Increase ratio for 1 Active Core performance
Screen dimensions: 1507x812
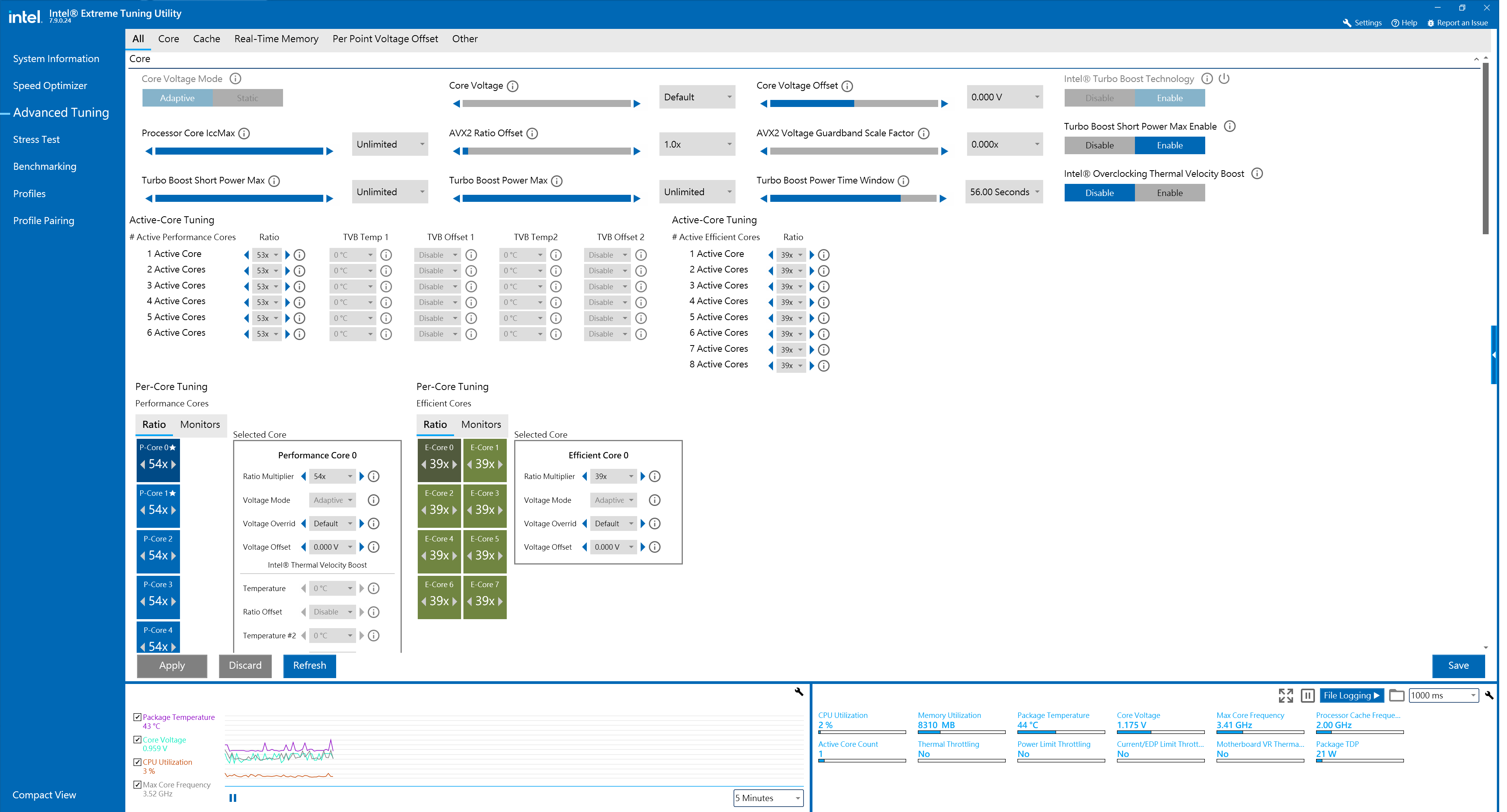(287, 255)
